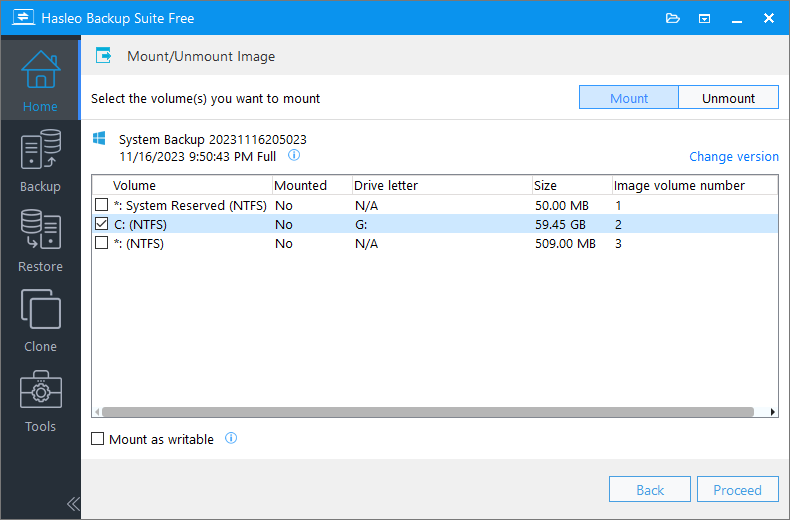The width and height of the screenshot is (790, 520).
Task: Click the Hasleo Backup Suite logo icon
Action: click(23, 18)
